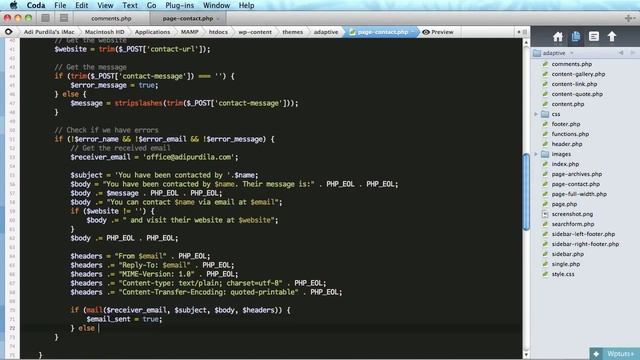
Task: Click the first toolbar view button beside window controls
Action: click(x=45, y=18)
